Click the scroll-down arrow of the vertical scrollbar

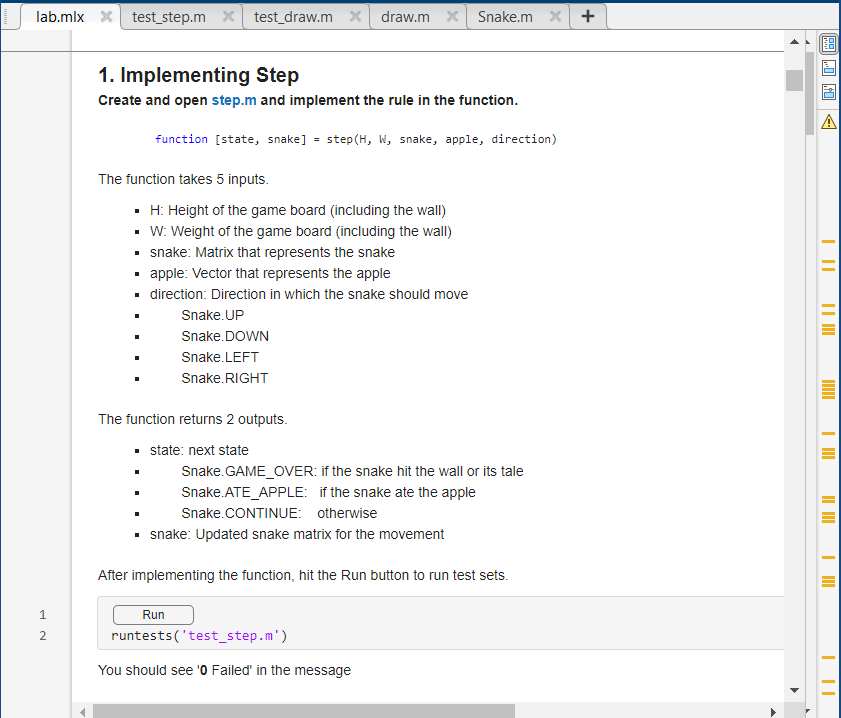coord(795,689)
